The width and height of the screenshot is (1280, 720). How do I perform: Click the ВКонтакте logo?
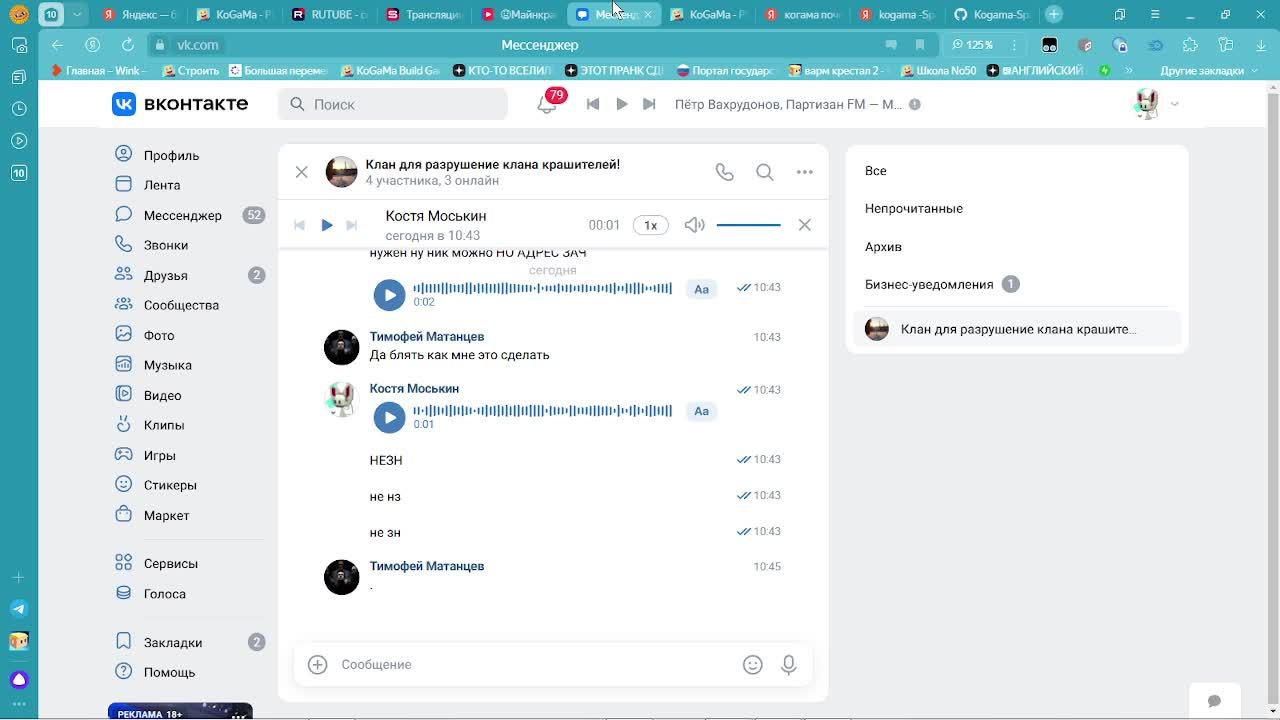[x=180, y=104]
